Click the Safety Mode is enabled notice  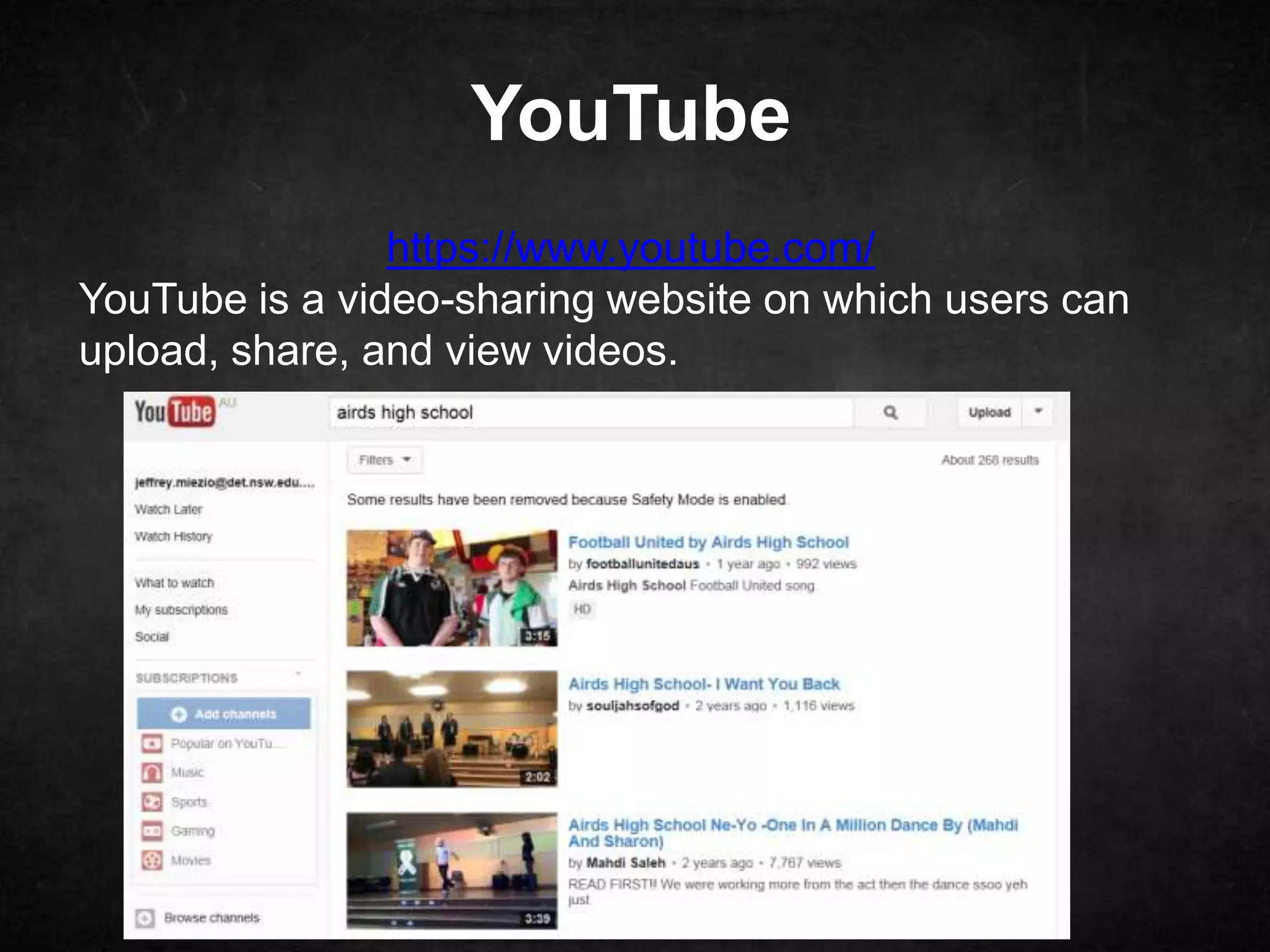(567, 500)
